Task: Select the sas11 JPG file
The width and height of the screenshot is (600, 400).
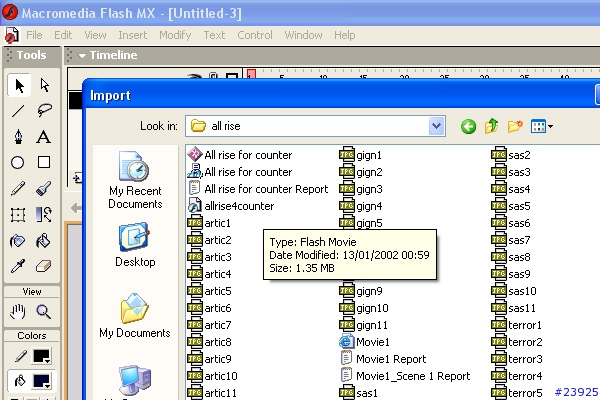Action: (514, 308)
